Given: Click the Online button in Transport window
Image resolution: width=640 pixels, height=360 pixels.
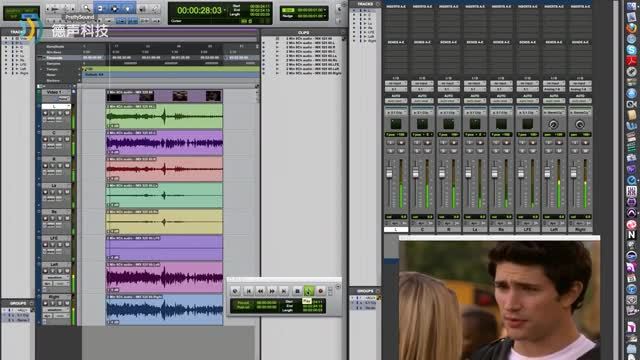Looking at the screenshot, I should (235, 291).
